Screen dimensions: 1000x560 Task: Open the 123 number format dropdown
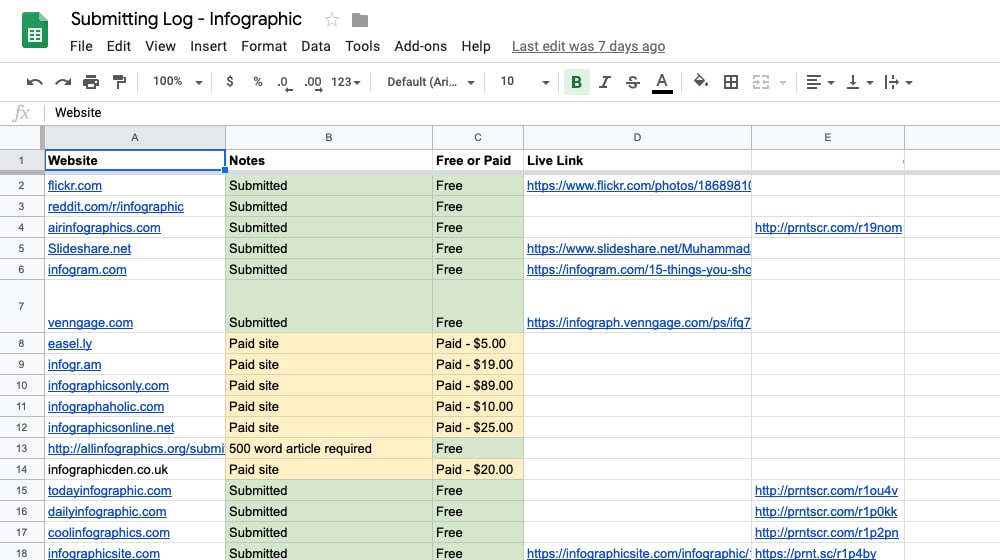point(346,82)
